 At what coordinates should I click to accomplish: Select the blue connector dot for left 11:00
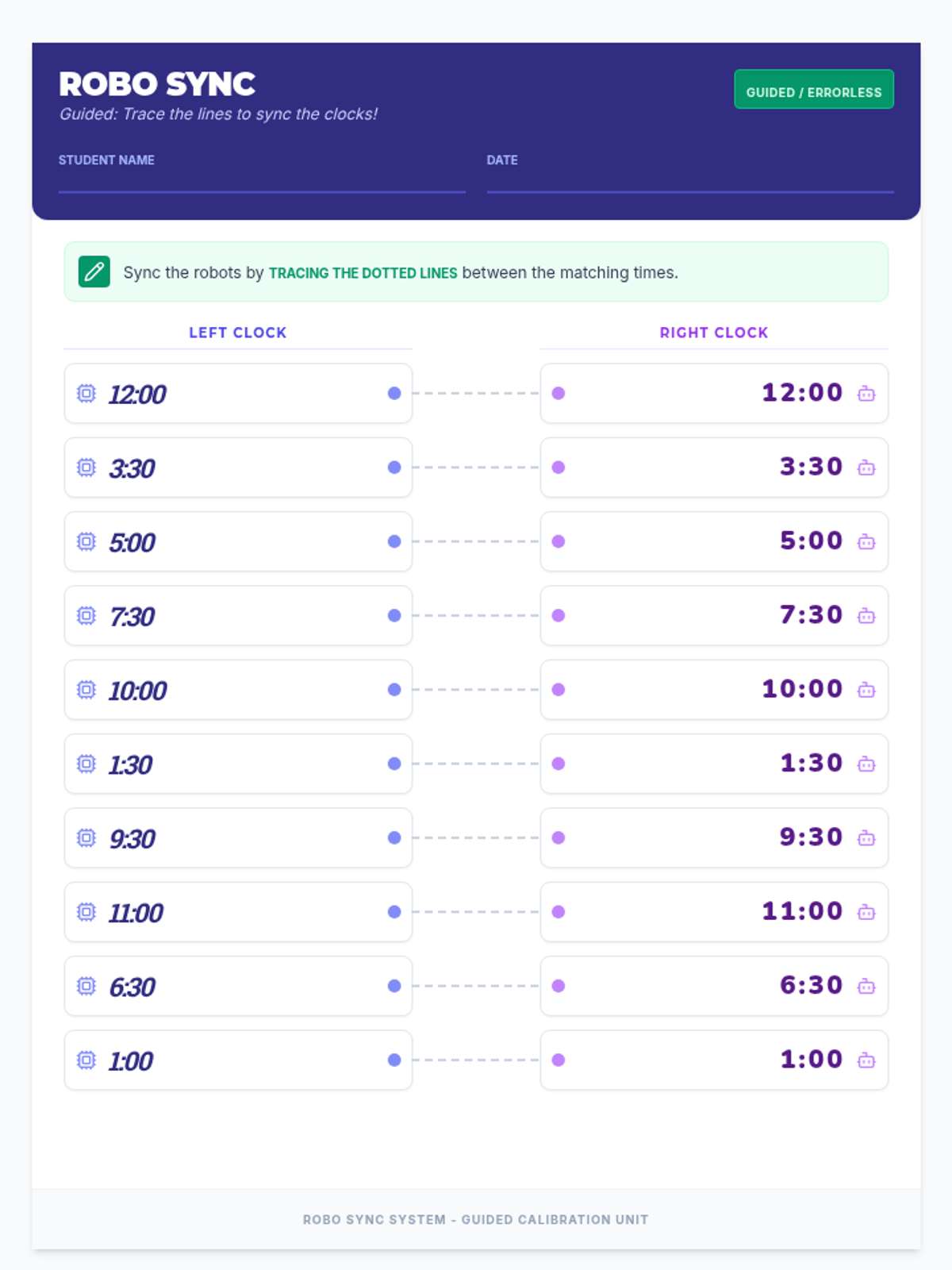coord(394,912)
